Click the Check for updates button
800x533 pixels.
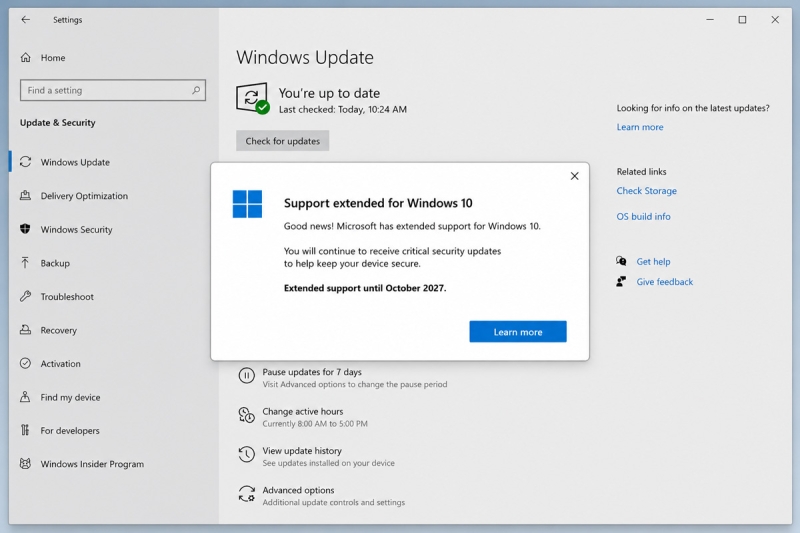click(x=283, y=141)
